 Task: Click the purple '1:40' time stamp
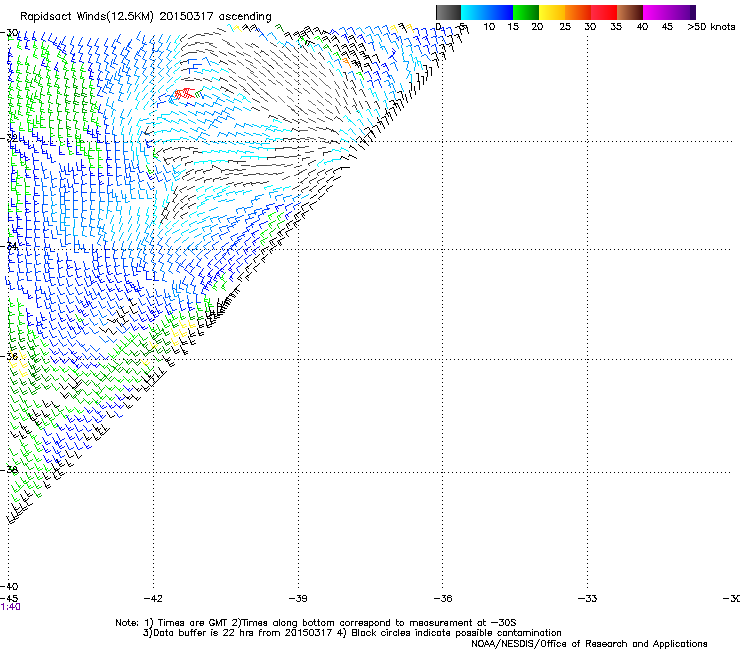(10, 607)
